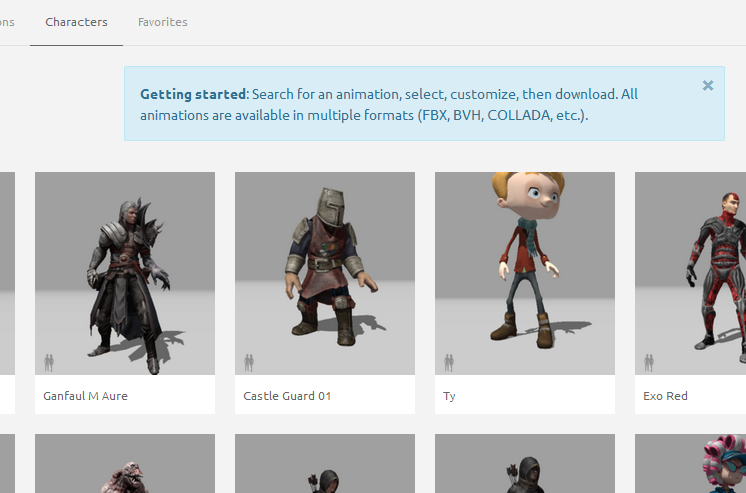Click the figures icon on Ganfaul M Aure card
Image resolution: width=746 pixels, height=493 pixels.
(49, 363)
